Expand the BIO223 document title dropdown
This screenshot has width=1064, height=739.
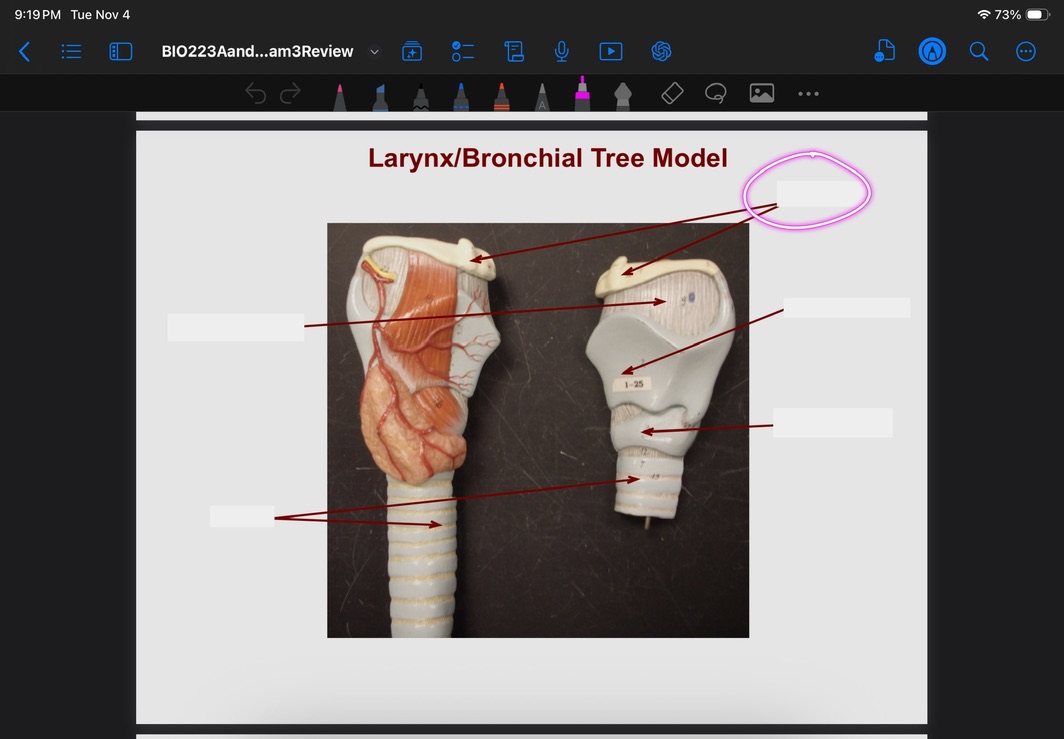click(375, 52)
